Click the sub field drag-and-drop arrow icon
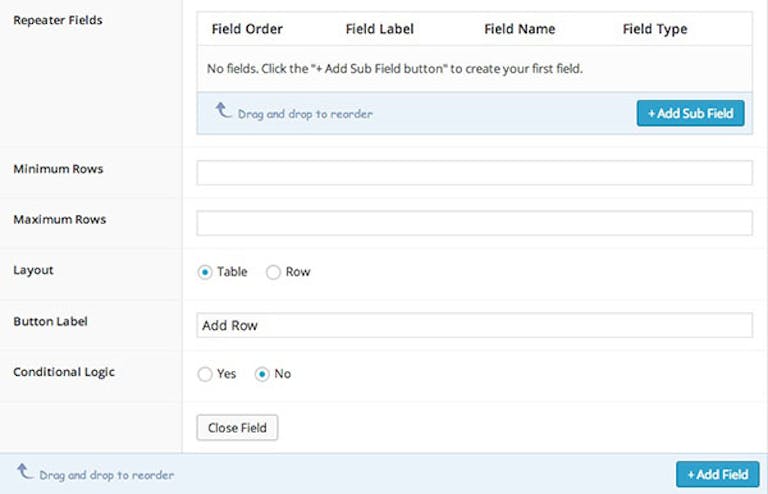 (x=223, y=111)
